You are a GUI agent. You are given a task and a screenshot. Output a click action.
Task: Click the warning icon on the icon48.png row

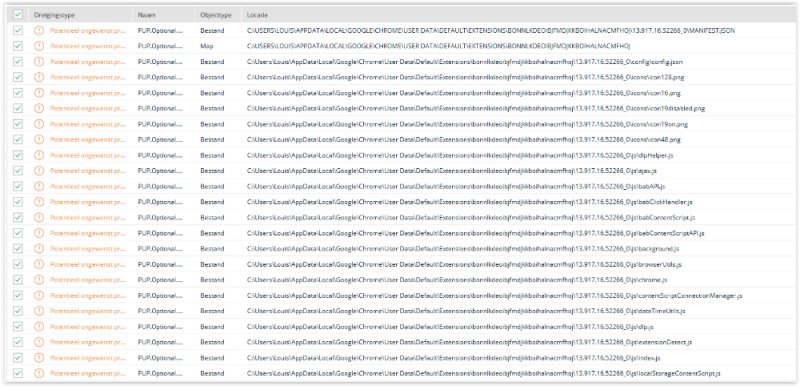[x=39, y=140]
